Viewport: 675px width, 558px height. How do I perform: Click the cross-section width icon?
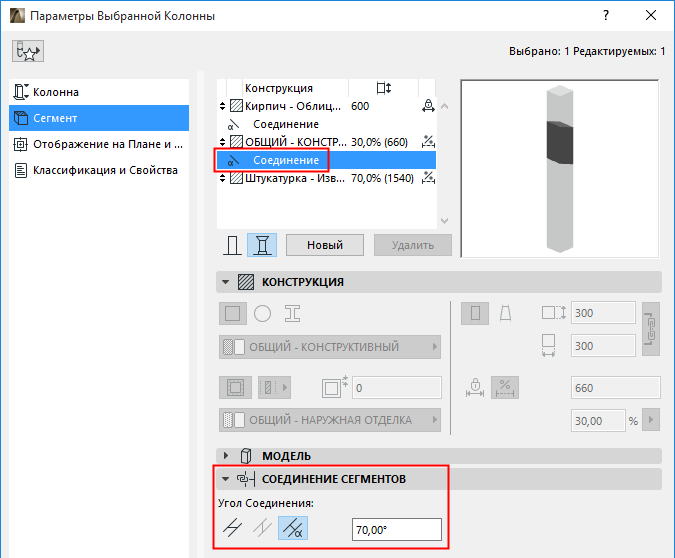point(548,346)
